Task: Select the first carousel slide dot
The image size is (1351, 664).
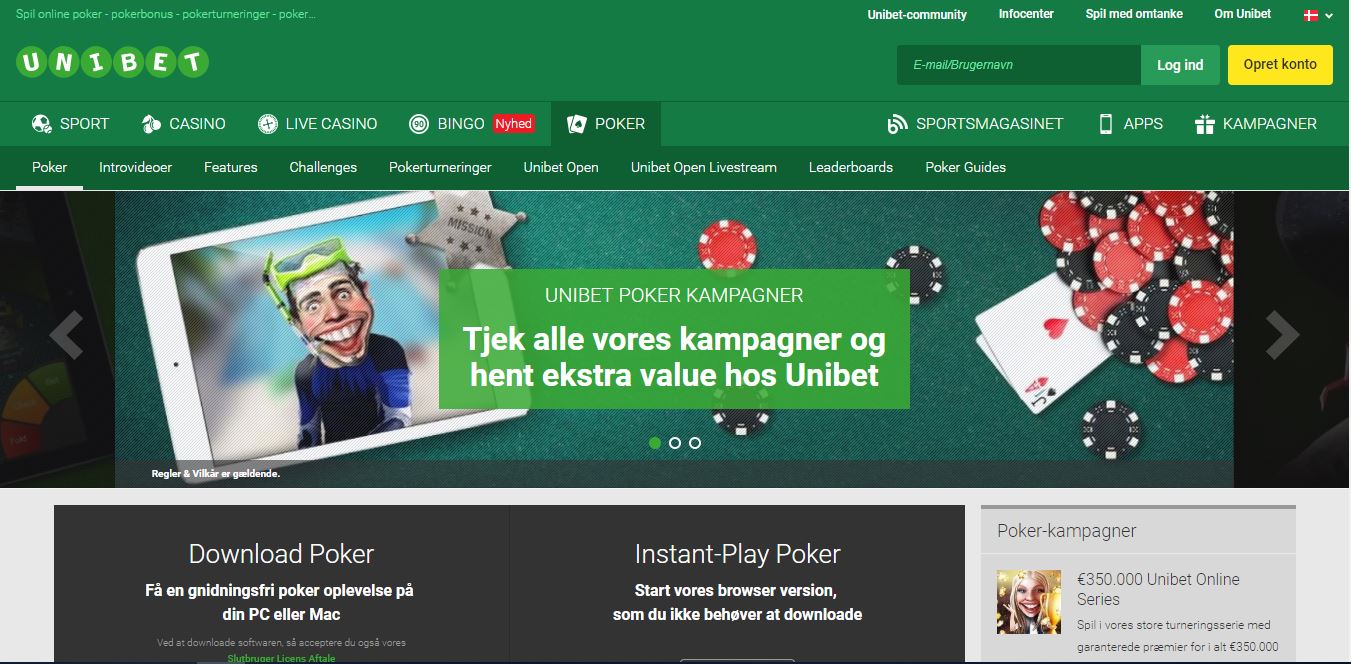Action: (x=655, y=442)
